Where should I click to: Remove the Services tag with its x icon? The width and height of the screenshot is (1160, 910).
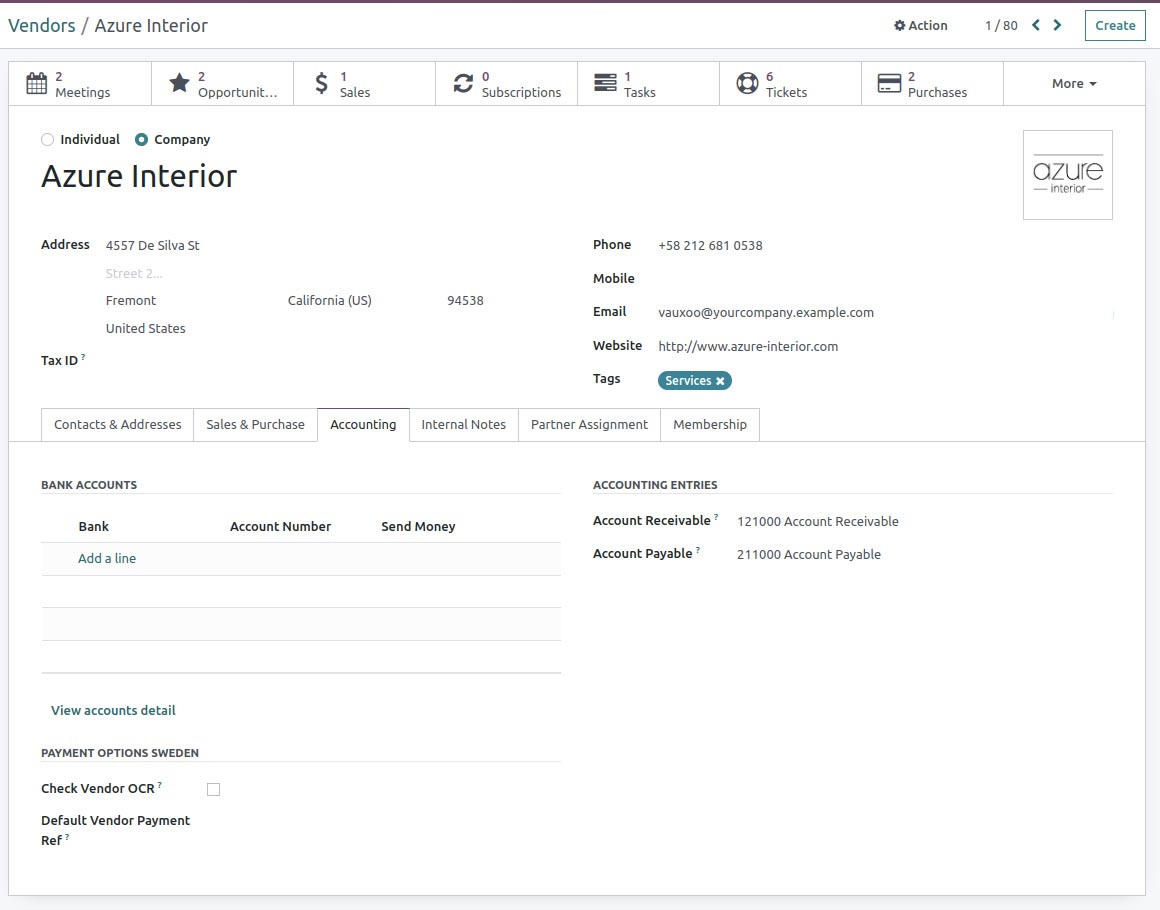pos(722,380)
